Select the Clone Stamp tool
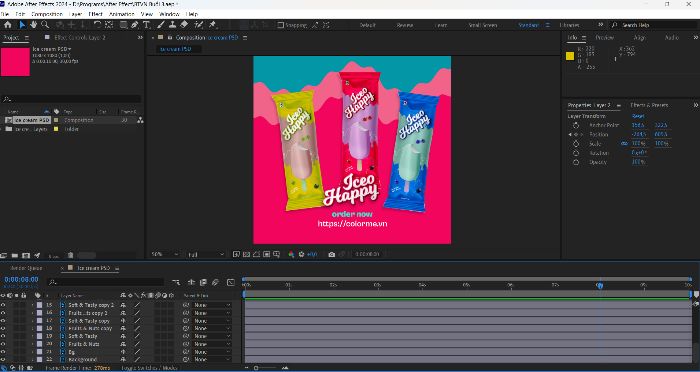The height and width of the screenshot is (372, 700). click(x=172, y=25)
